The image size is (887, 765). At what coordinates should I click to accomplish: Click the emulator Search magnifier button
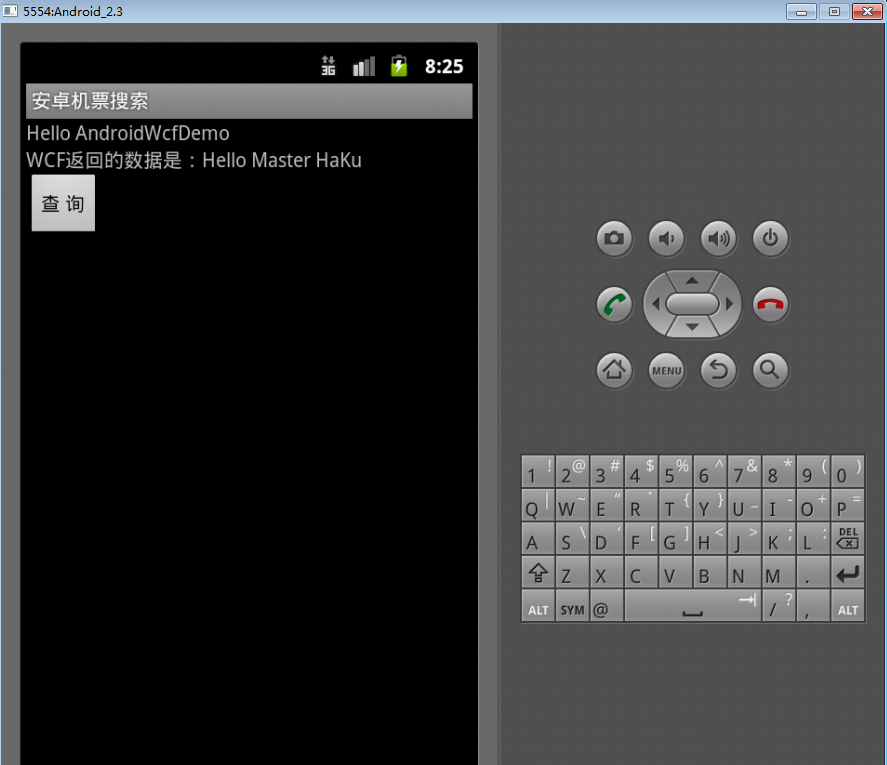coord(770,370)
